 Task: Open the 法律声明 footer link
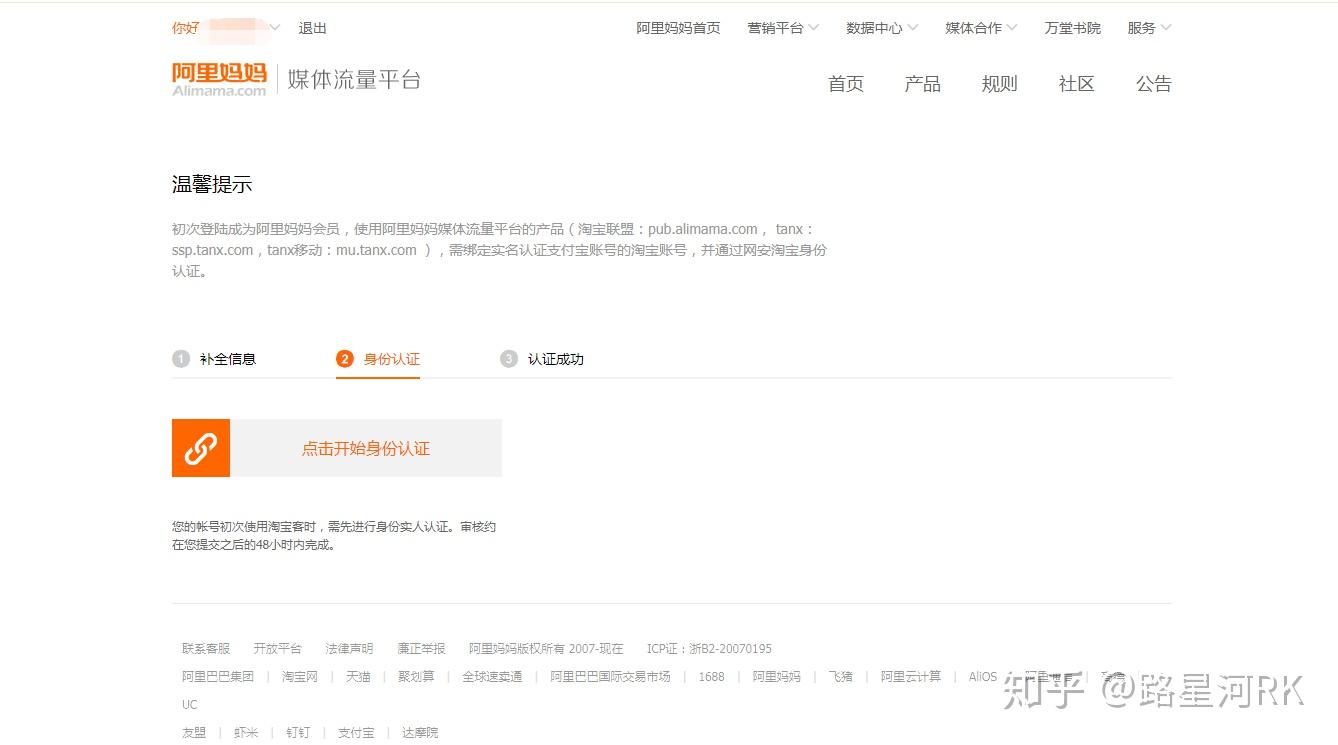pyautogui.click(x=349, y=649)
